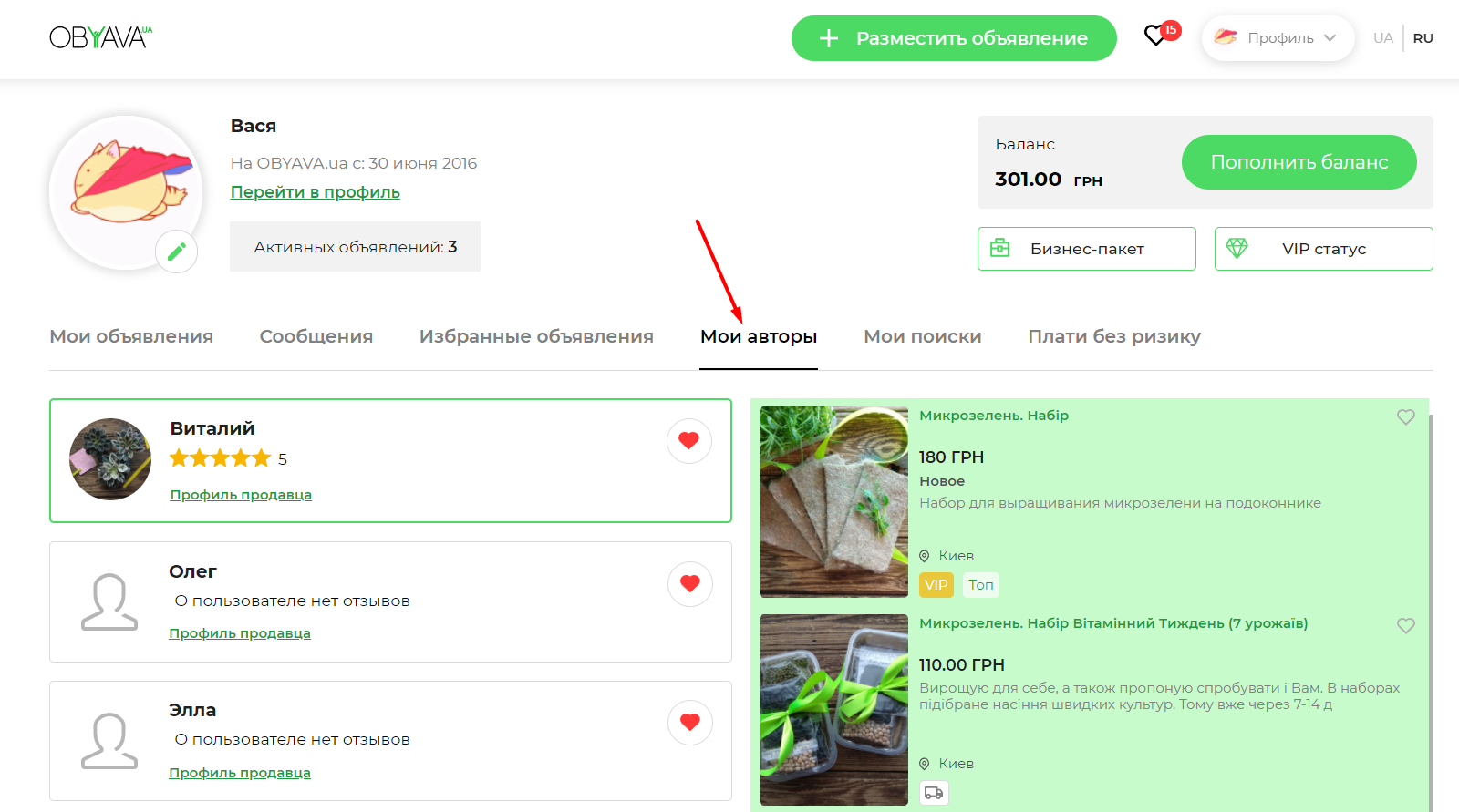Switch language to UA

(x=1382, y=38)
